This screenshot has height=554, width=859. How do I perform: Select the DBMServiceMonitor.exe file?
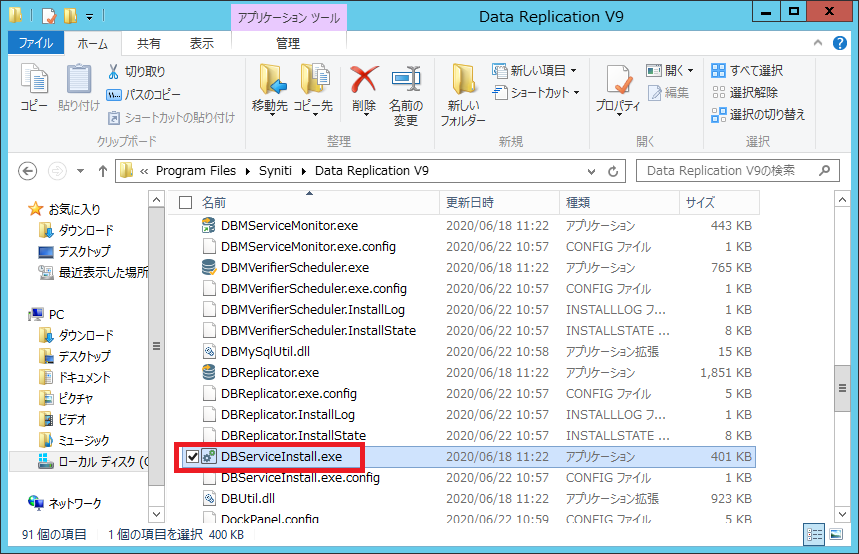tap(289, 226)
